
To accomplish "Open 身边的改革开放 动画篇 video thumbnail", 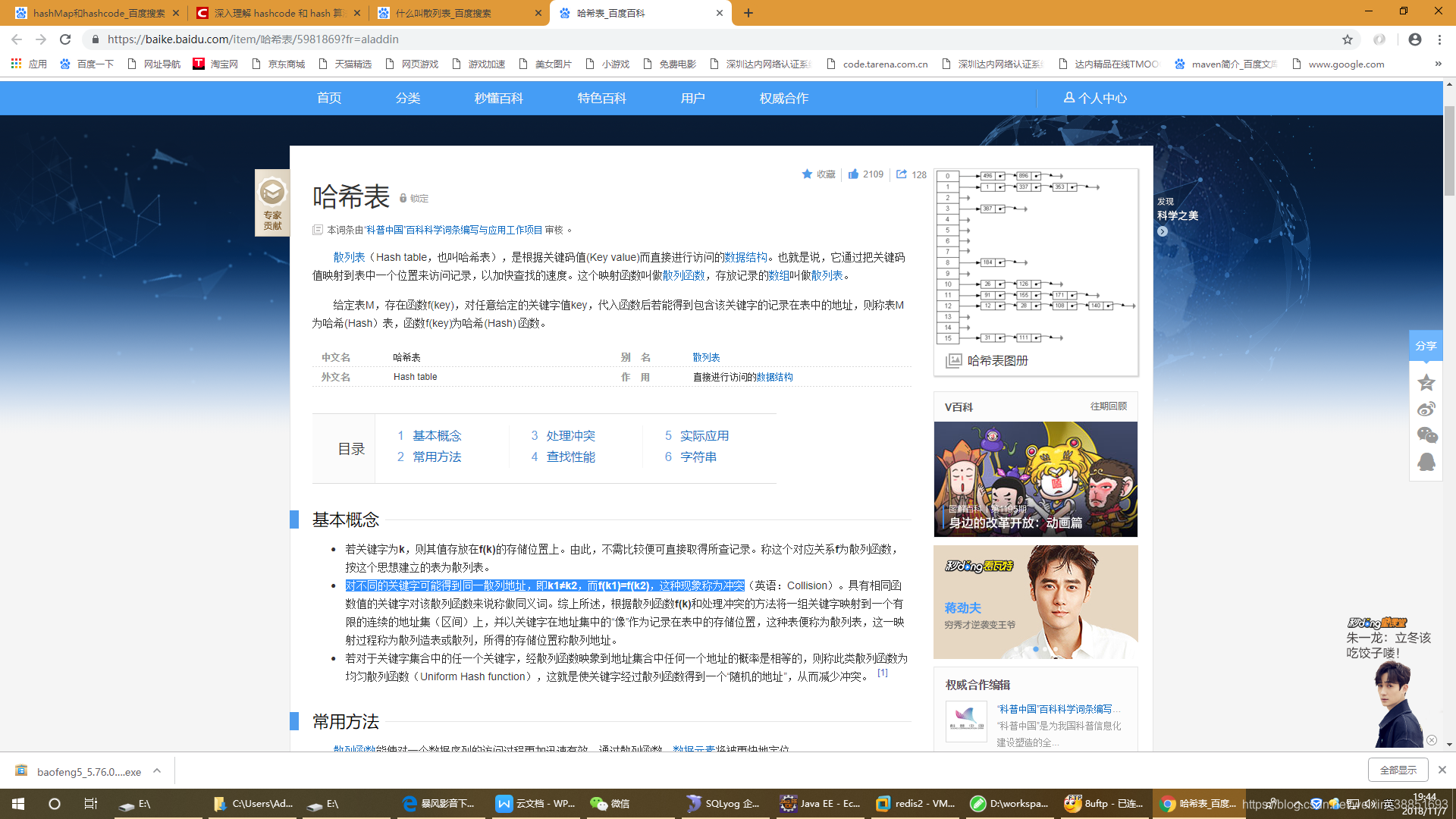I will pyautogui.click(x=1036, y=479).
